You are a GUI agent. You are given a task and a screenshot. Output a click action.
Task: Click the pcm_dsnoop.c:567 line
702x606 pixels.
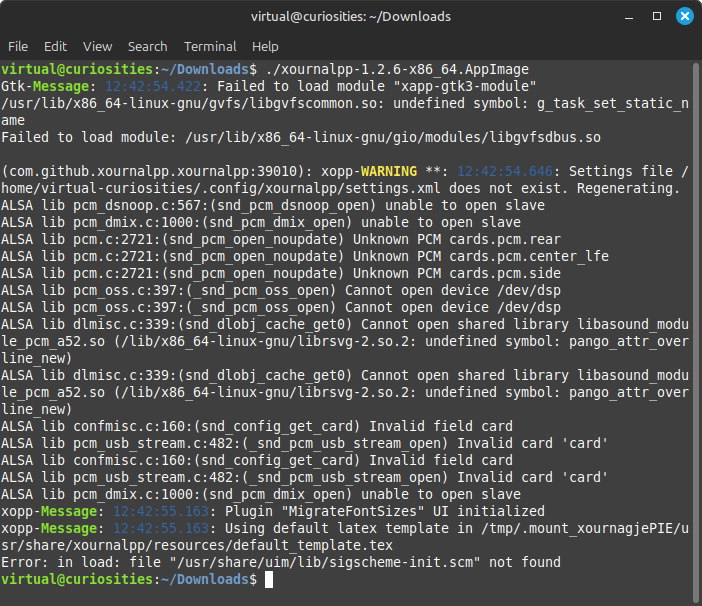point(273,205)
